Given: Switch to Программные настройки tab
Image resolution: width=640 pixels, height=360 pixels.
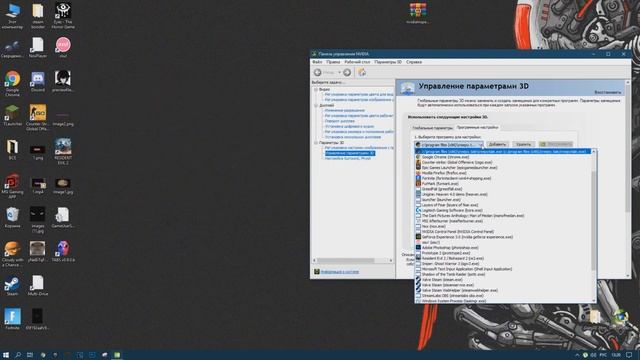Looking at the screenshot, I should [x=477, y=127].
